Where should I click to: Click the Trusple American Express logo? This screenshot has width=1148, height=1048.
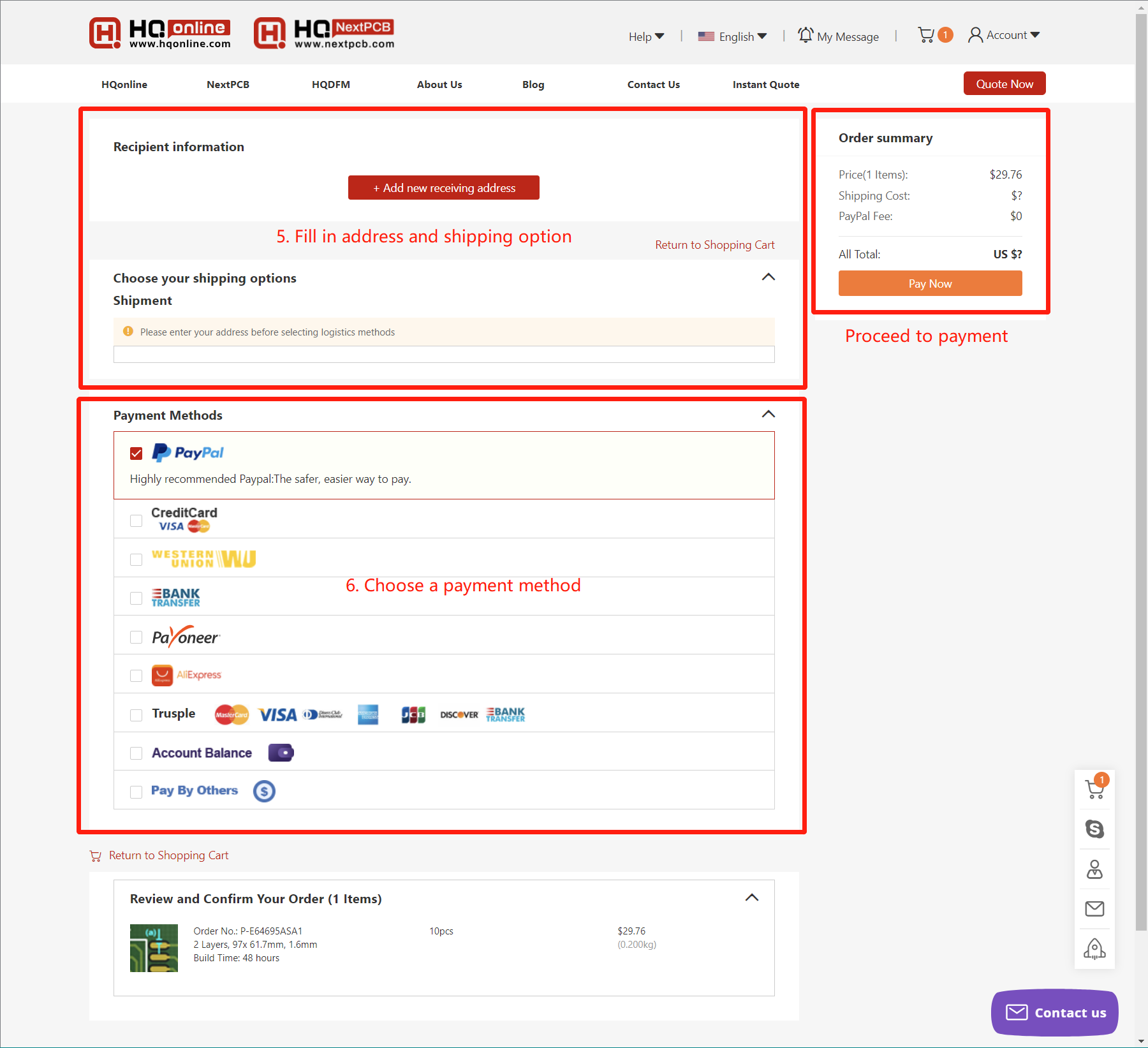[368, 715]
